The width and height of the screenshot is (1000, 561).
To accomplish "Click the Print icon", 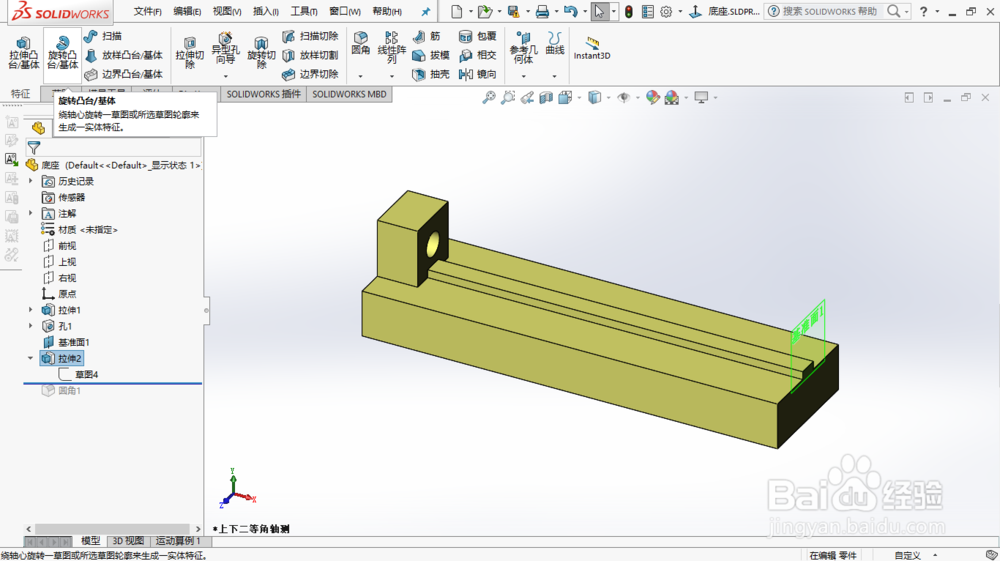I will click(542, 11).
